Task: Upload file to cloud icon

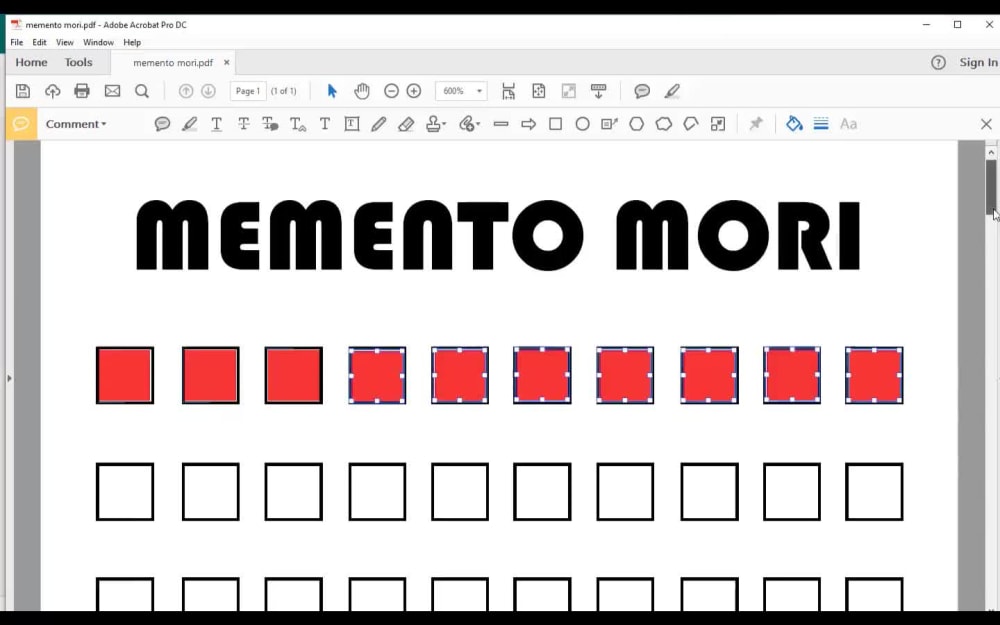Action: [52, 91]
